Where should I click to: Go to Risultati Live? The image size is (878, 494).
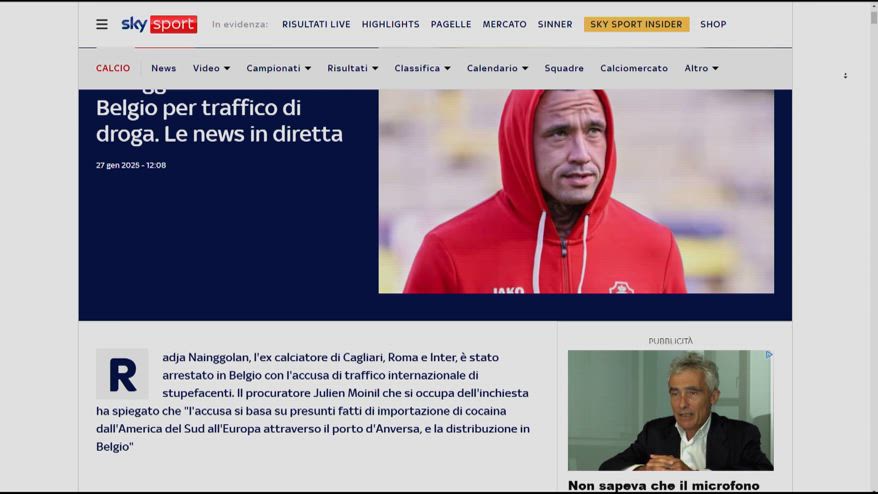pyautogui.click(x=316, y=24)
